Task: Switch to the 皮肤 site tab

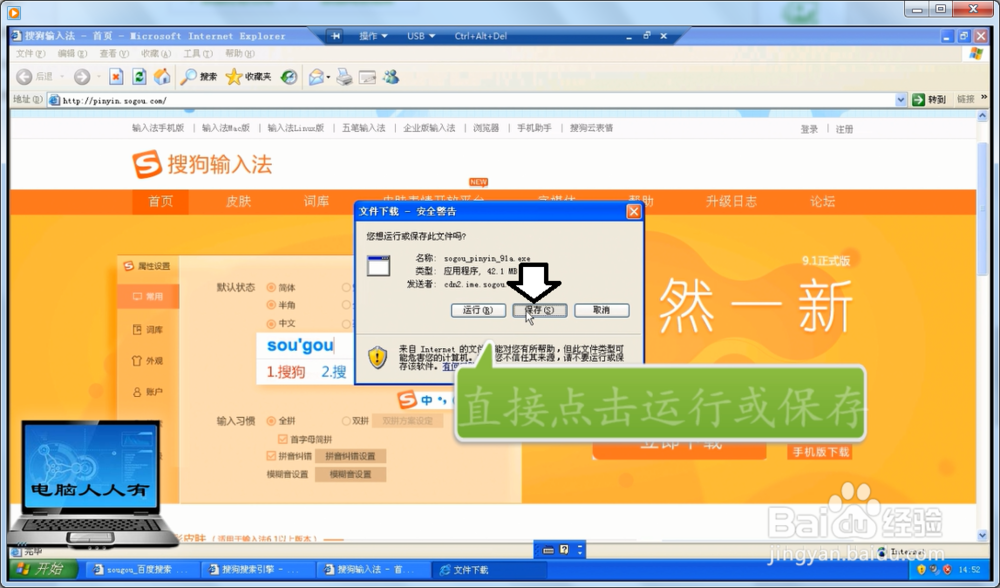Action: [239, 202]
